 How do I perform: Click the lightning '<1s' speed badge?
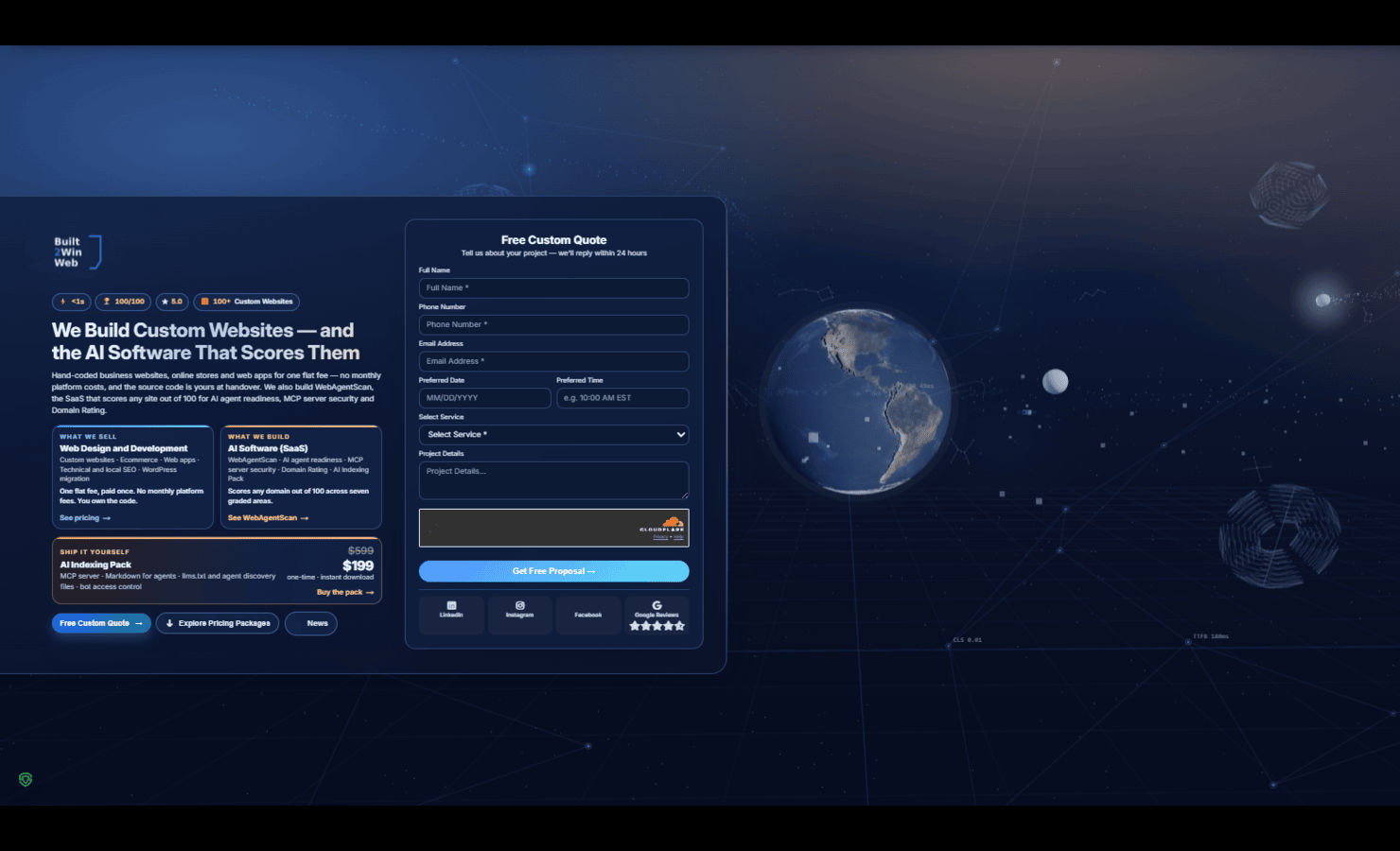click(72, 302)
